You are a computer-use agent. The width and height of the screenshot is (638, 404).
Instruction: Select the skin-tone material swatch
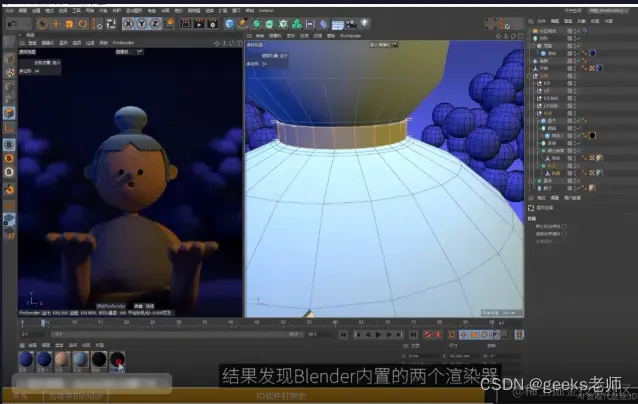62,361
